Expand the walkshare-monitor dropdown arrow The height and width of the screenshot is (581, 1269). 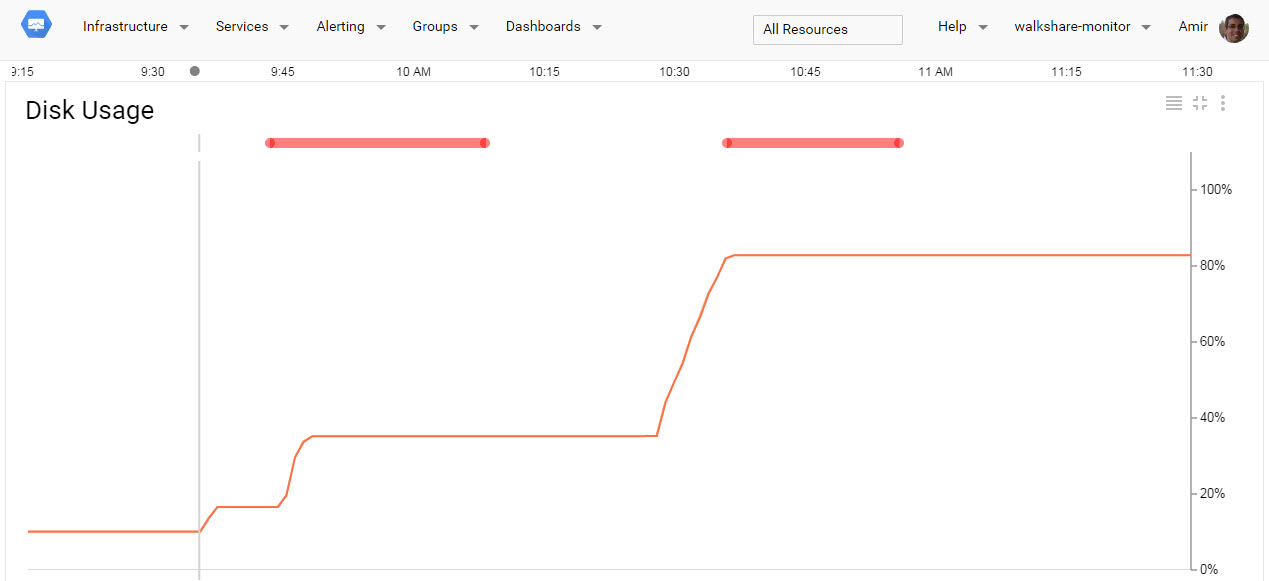click(x=1146, y=28)
